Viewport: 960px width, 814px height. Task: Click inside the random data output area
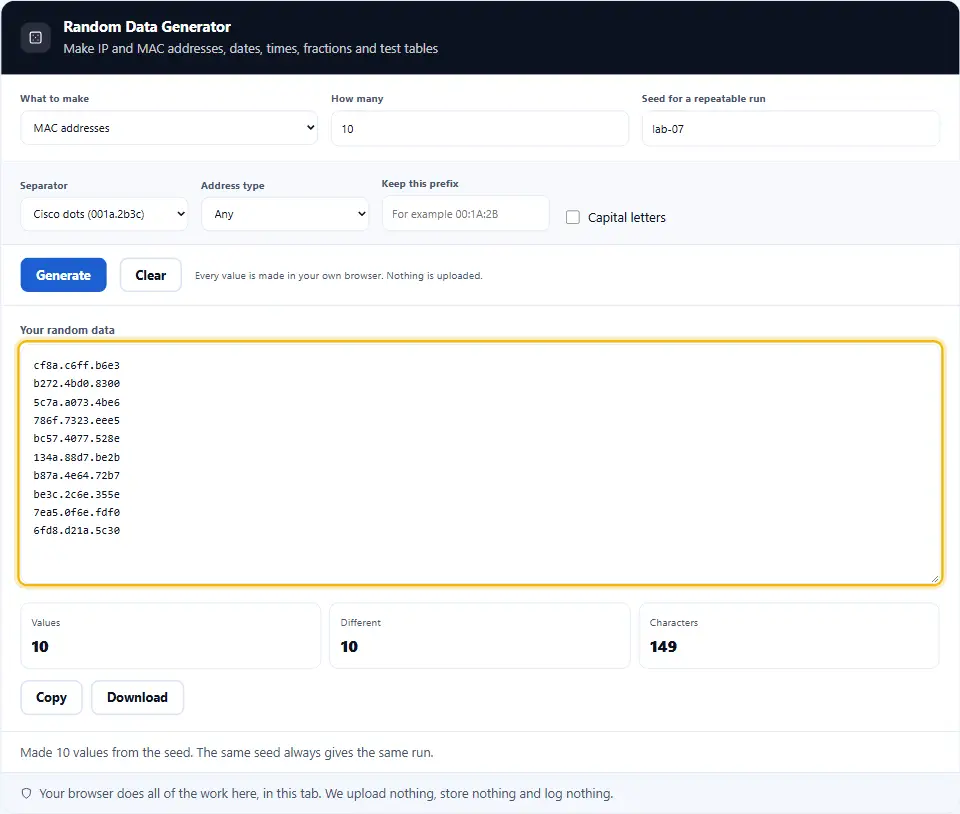click(x=480, y=463)
